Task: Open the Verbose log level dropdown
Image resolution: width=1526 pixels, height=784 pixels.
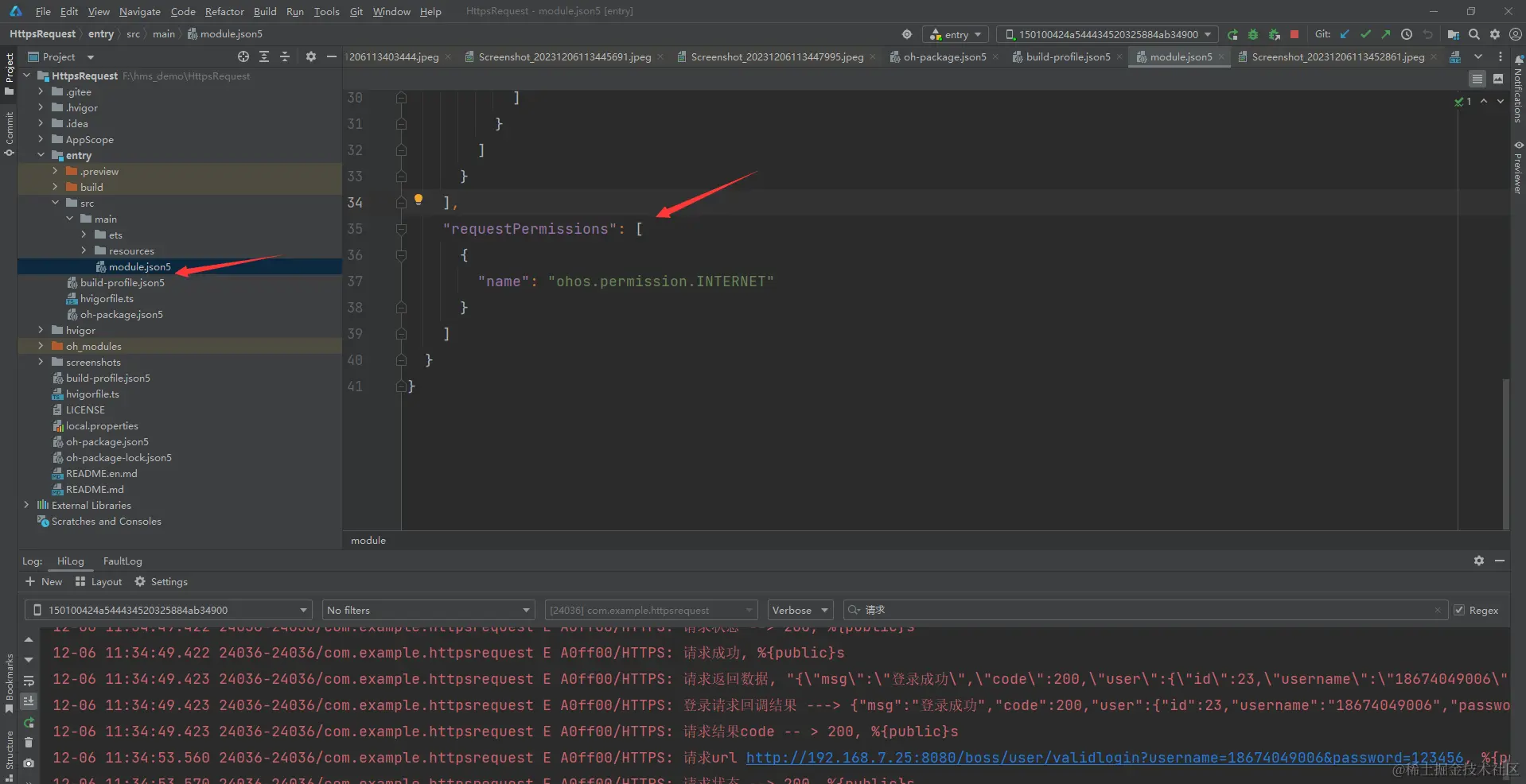Action: [x=800, y=610]
